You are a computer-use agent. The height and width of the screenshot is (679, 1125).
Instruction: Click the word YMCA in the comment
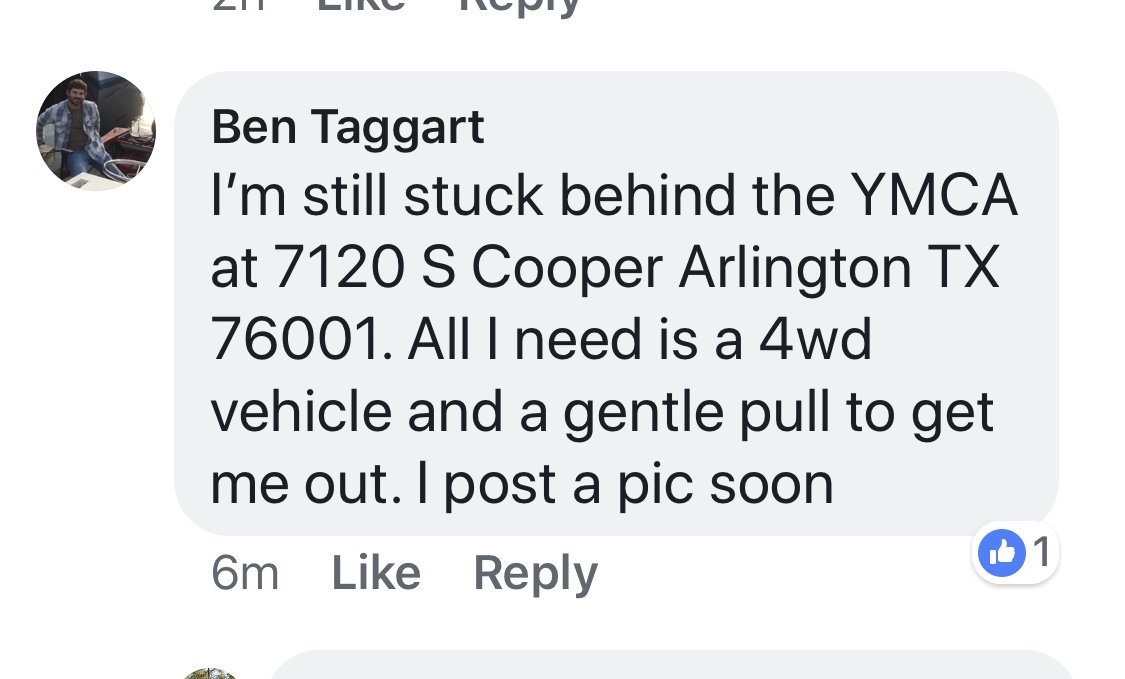coord(933,195)
